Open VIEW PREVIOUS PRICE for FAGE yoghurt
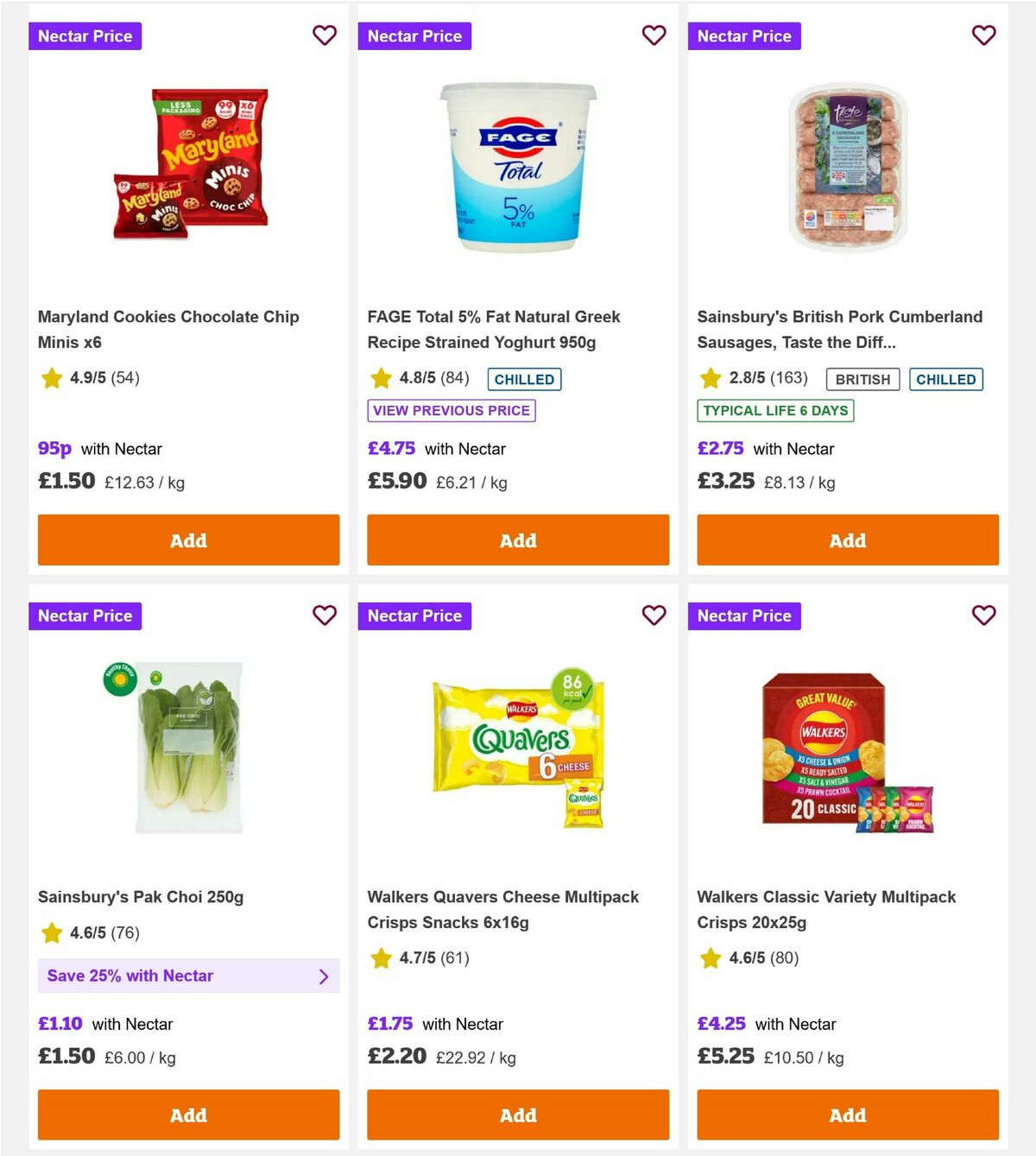The width and height of the screenshot is (1036, 1156). click(x=451, y=411)
